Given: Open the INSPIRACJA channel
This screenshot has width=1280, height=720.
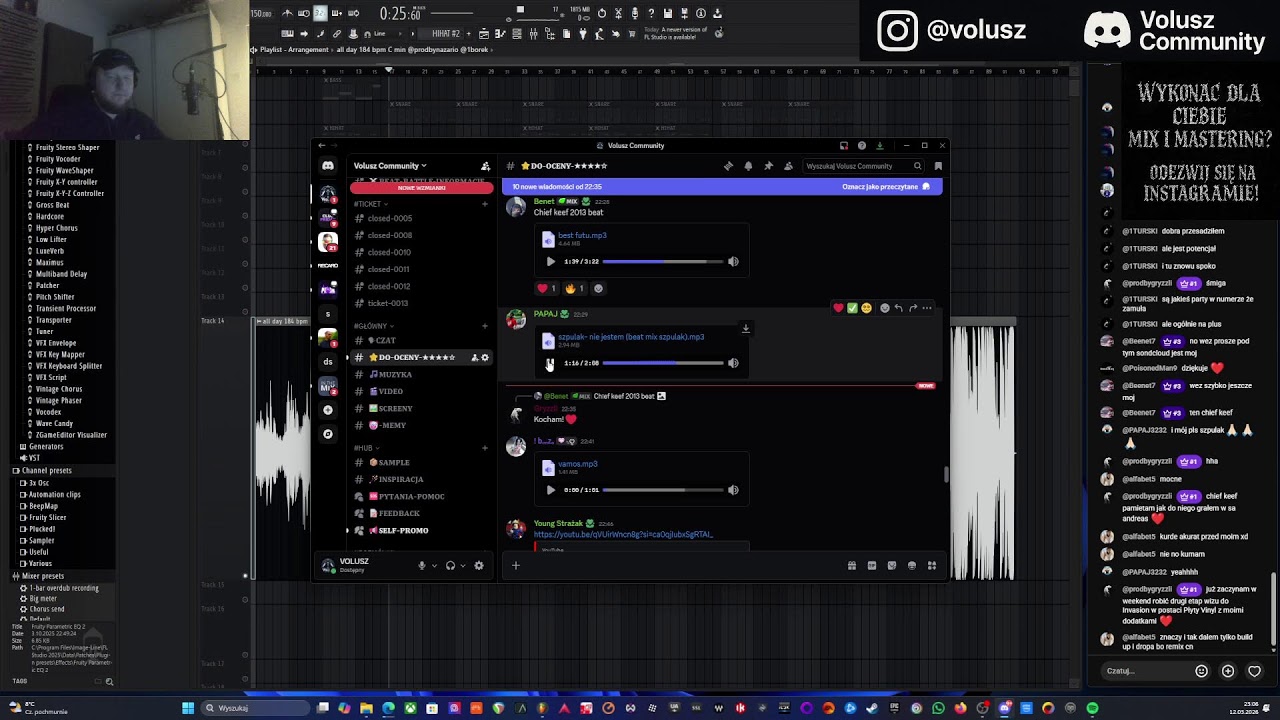Looking at the screenshot, I should (420, 479).
